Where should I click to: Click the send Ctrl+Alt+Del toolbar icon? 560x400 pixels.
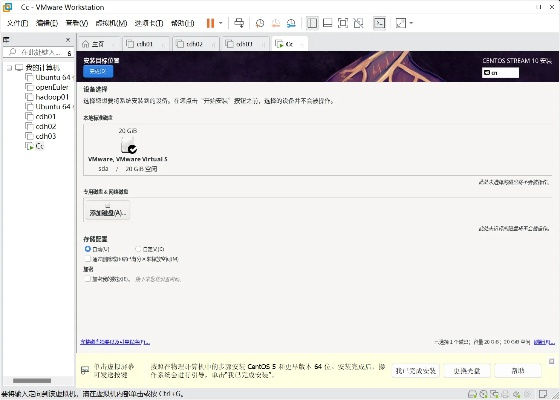(239, 23)
